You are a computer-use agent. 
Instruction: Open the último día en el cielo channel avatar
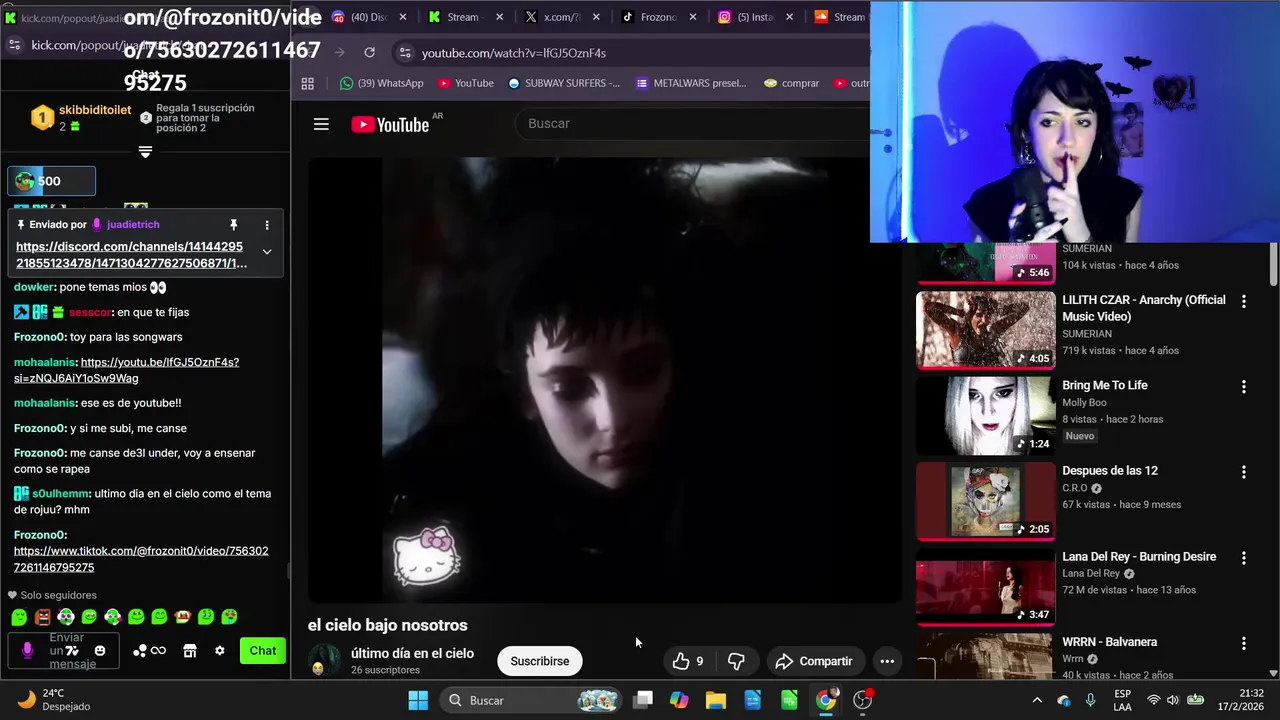point(324,661)
